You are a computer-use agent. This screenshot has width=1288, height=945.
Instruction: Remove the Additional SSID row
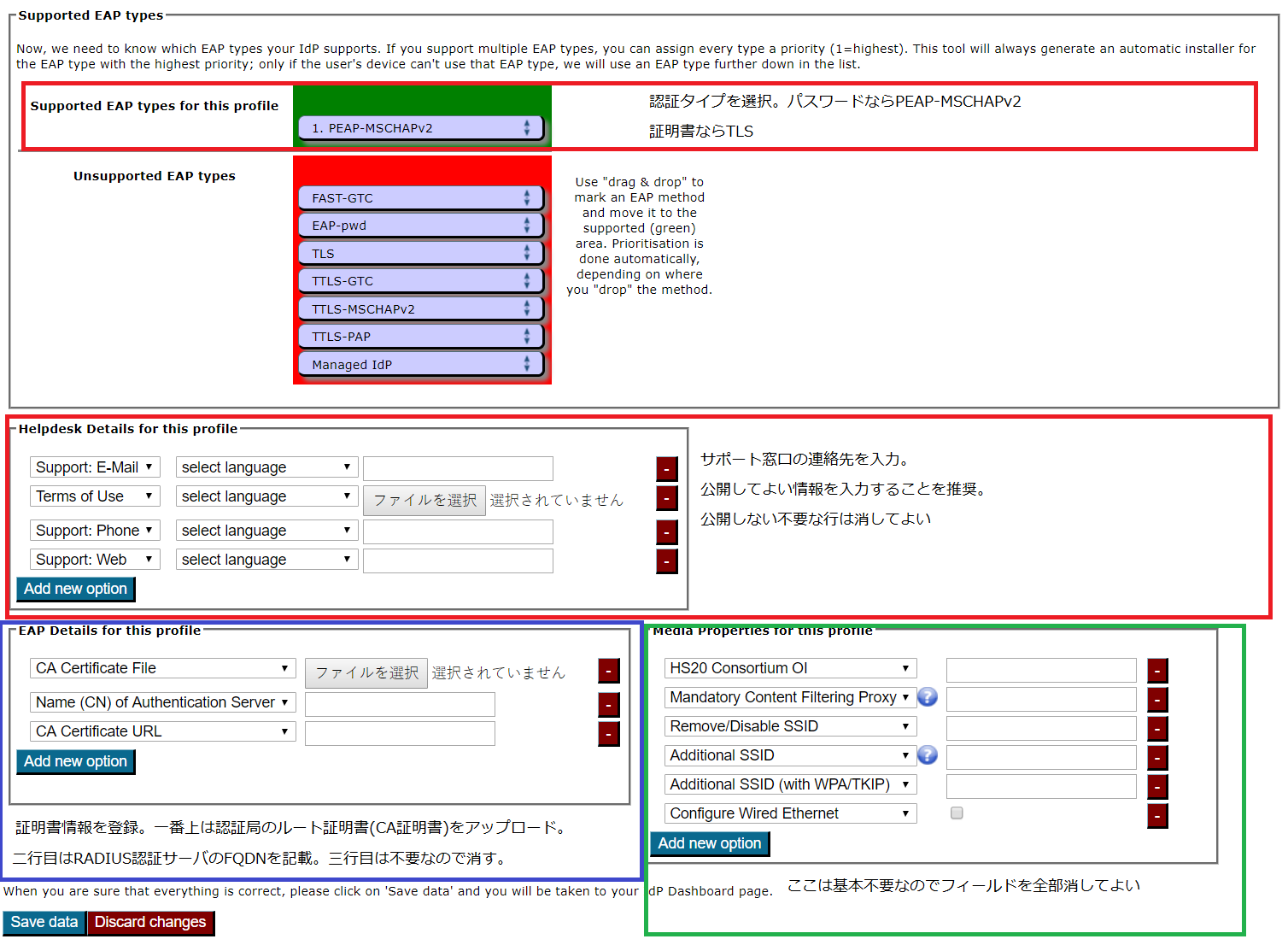1157,758
